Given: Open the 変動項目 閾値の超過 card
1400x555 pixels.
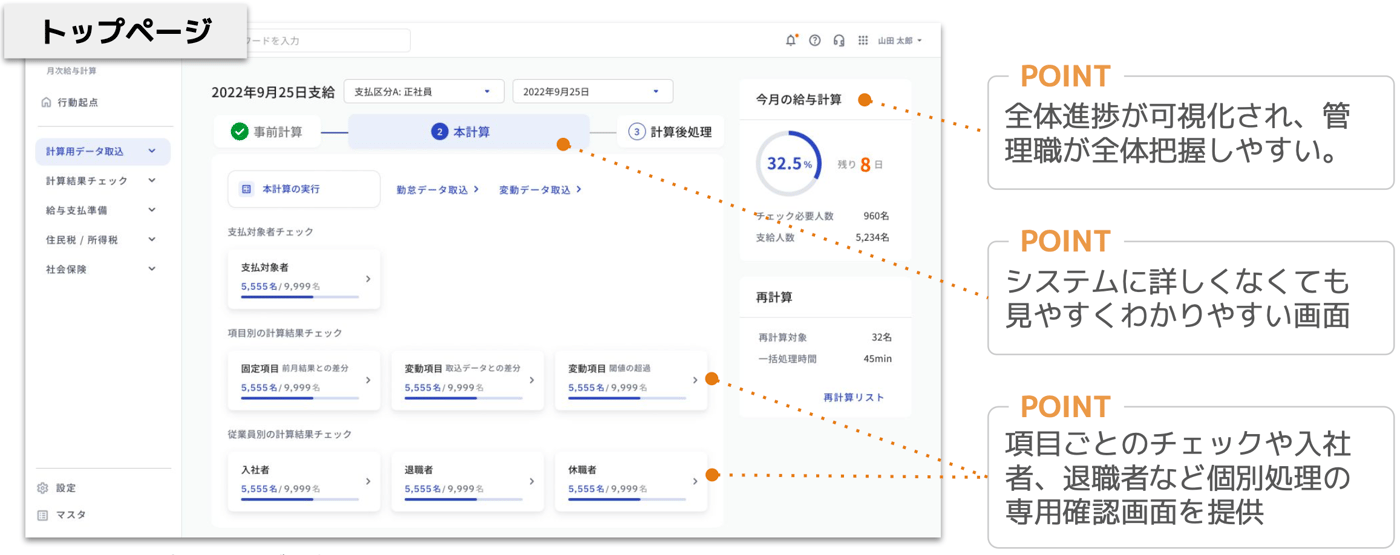Looking at the screenshot, I should 631,380.
